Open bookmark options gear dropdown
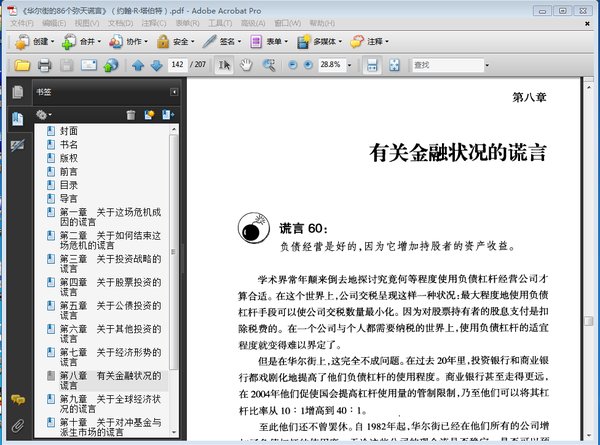Screen dimensions: 600x445 pos(44,116)
